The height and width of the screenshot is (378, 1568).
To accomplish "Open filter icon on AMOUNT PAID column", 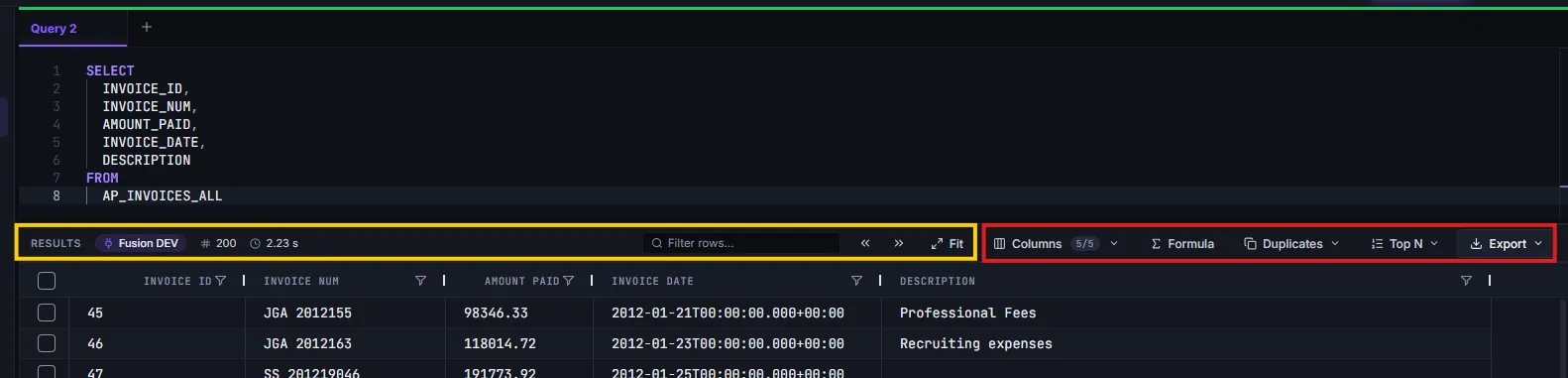I will point(568,281).
